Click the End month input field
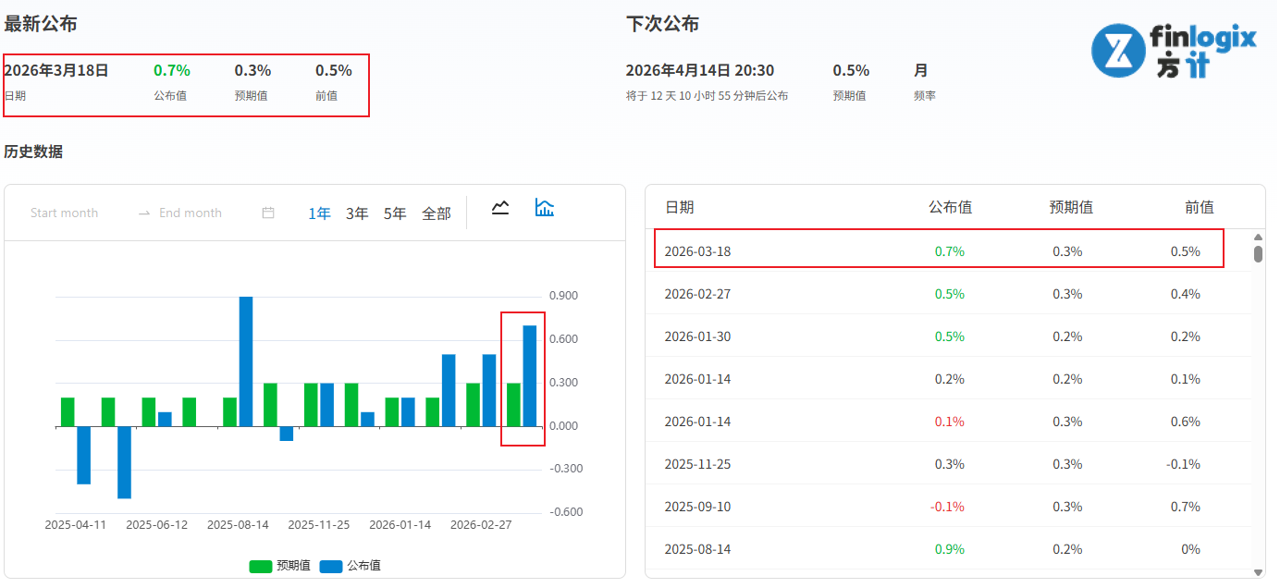 (190, 213)
